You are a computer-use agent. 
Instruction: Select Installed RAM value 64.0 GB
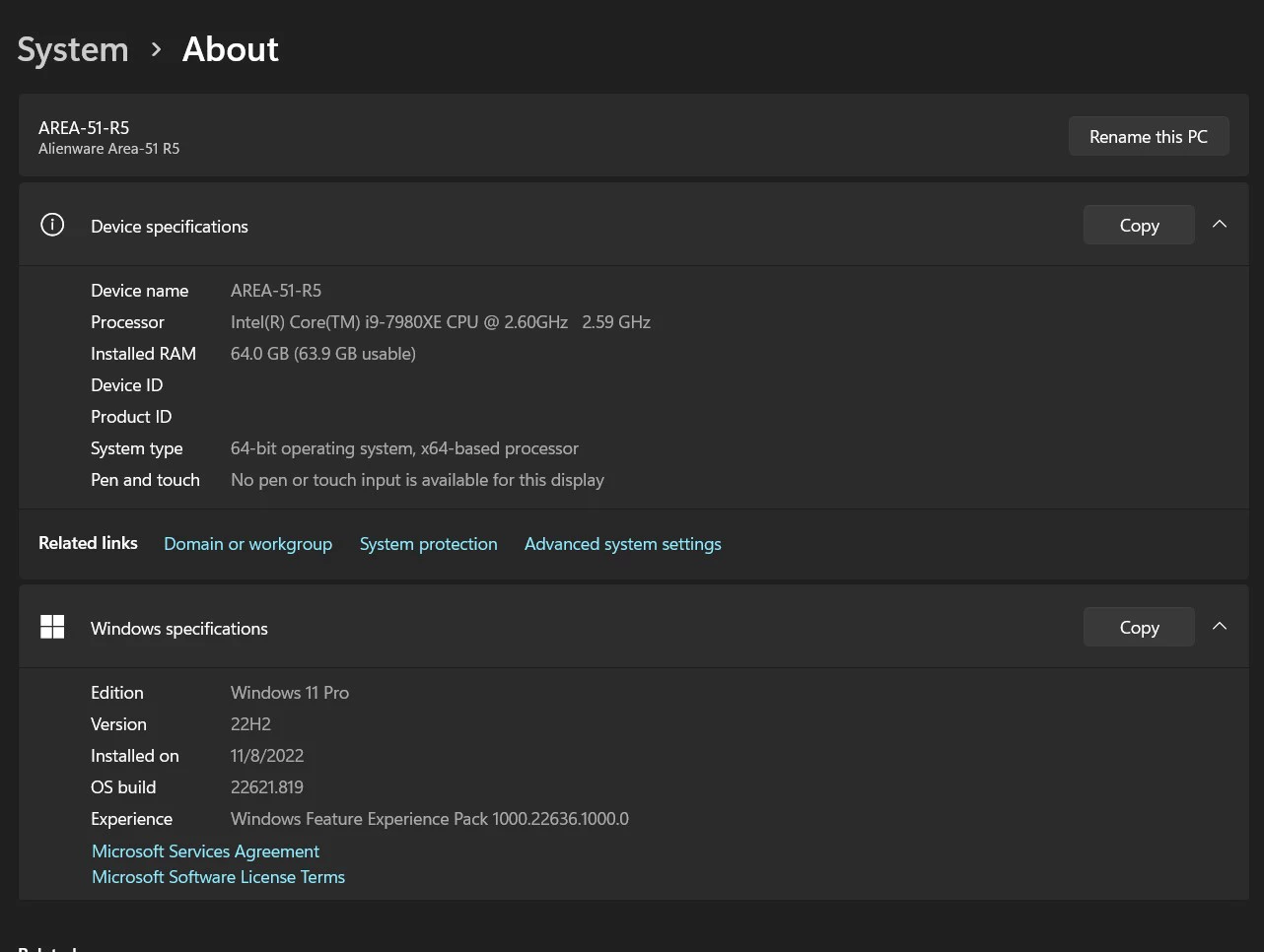click(x=323, y=354)
